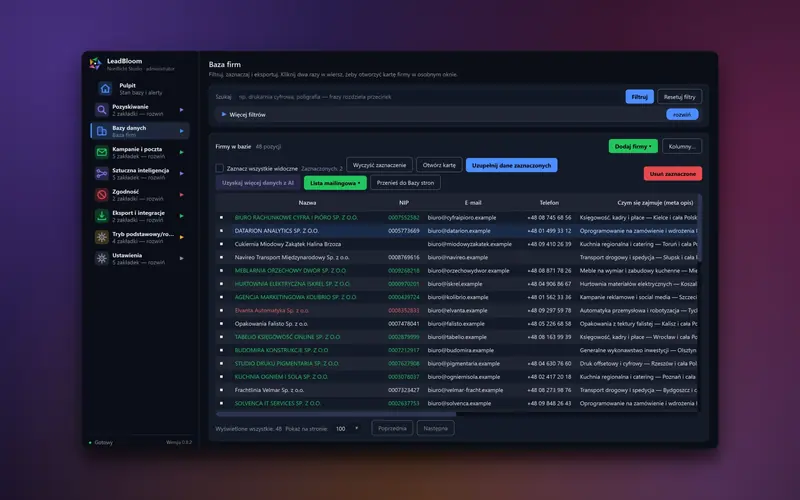Open the Dodaj firmy dropdown
This screenshot has height=500, width=800.
(633, 146)
